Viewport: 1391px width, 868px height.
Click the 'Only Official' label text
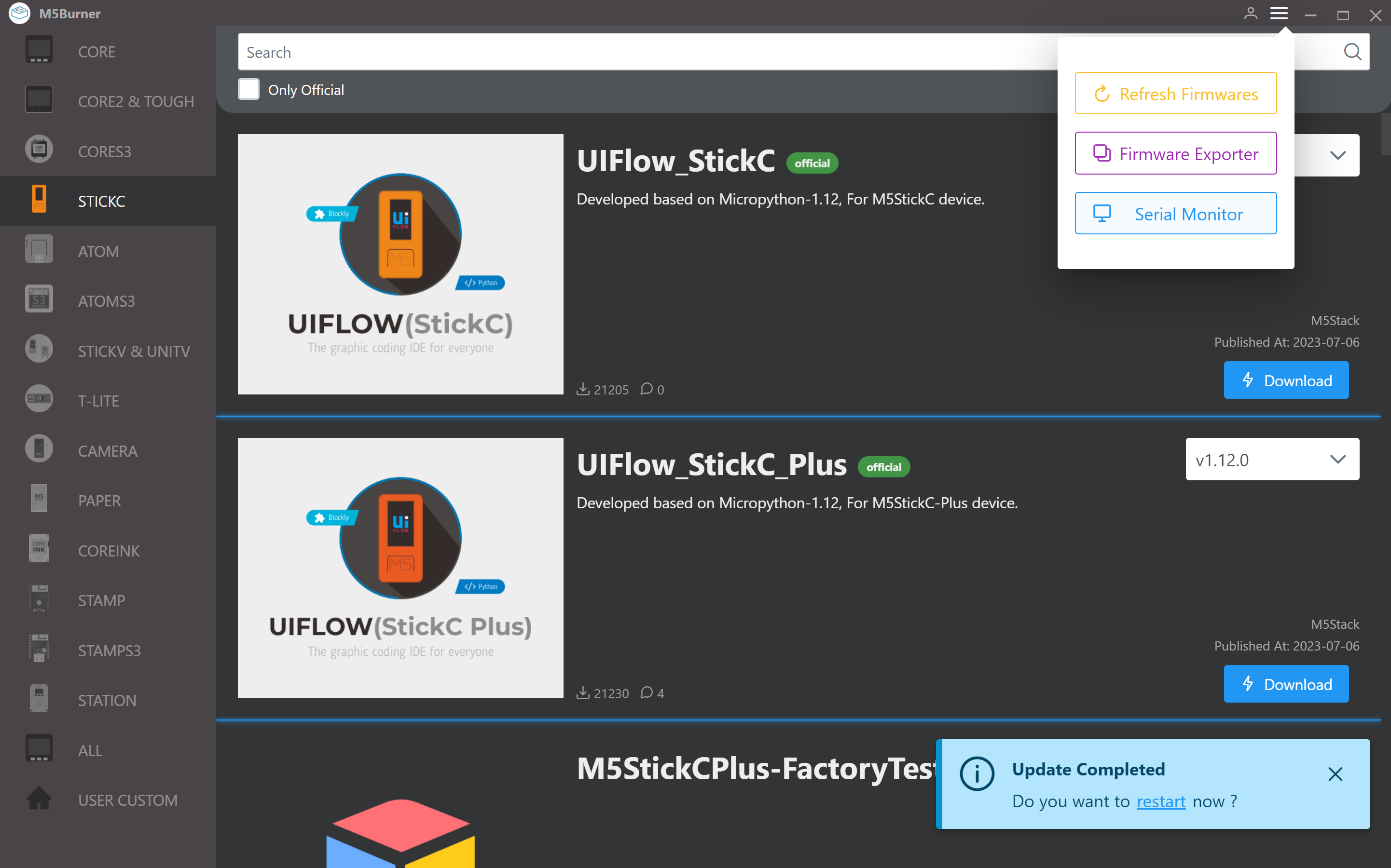[306, 90]
